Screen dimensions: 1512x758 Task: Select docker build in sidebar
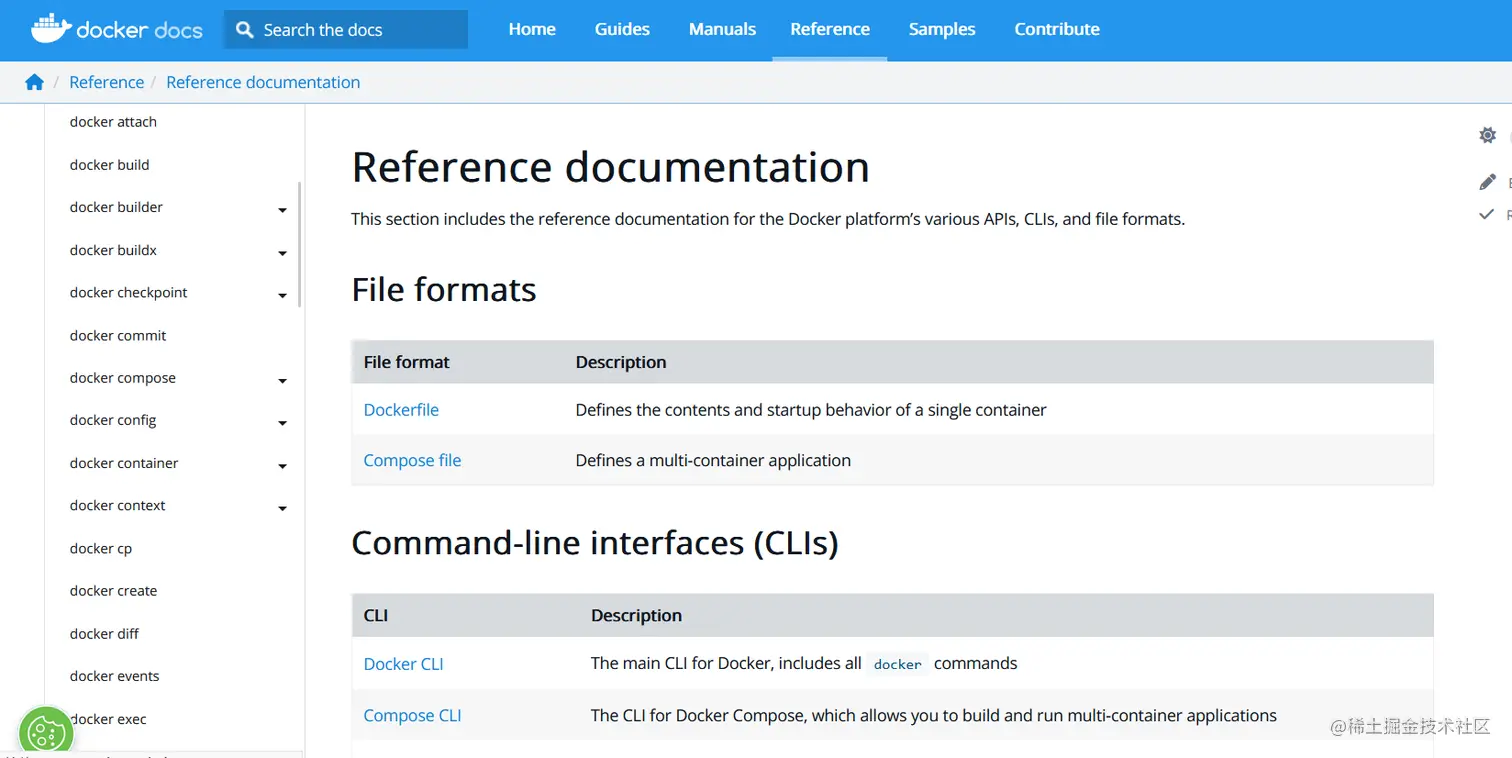point(109,165)
